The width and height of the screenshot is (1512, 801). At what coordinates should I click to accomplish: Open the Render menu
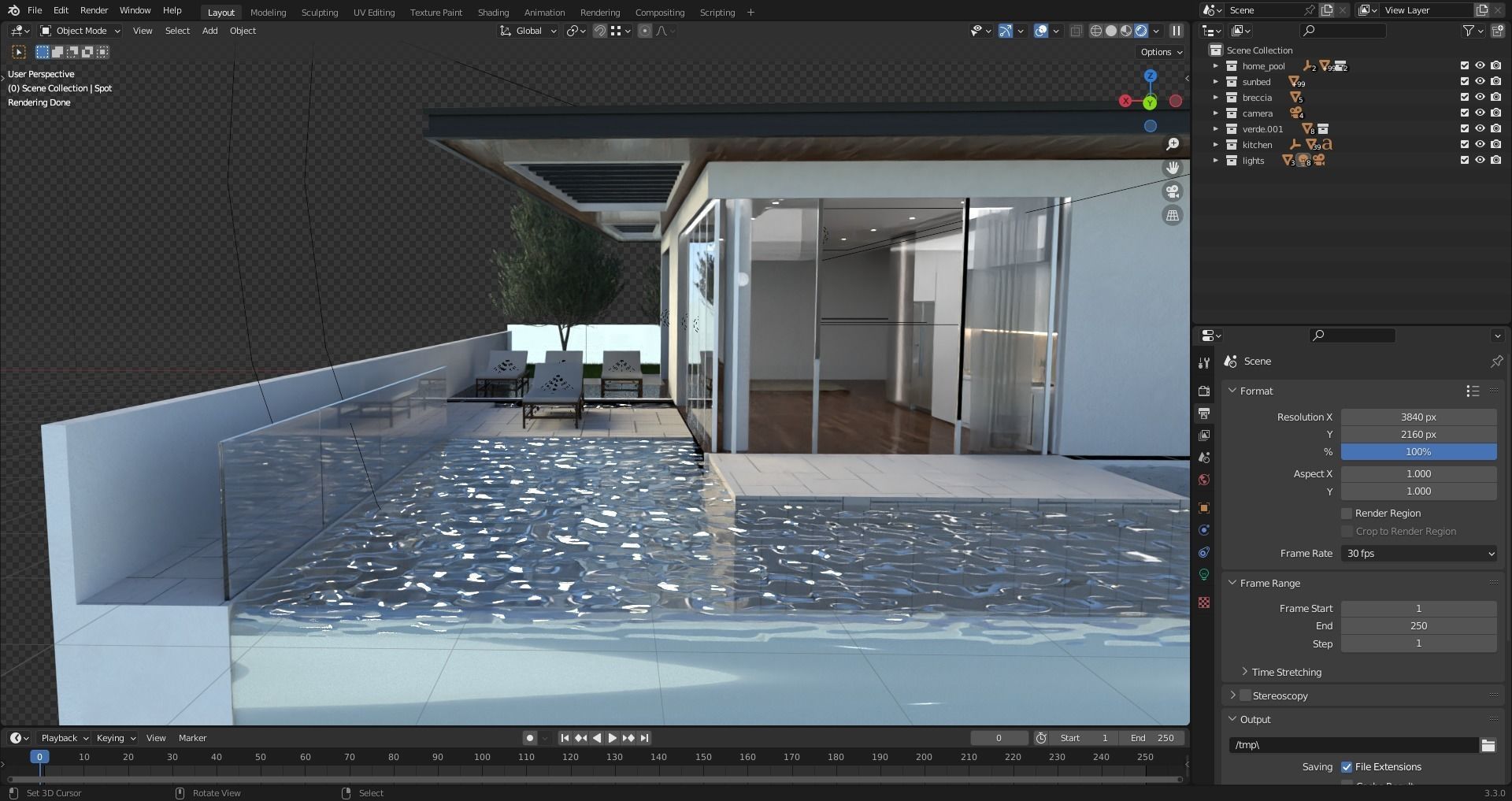click(94, 10)
